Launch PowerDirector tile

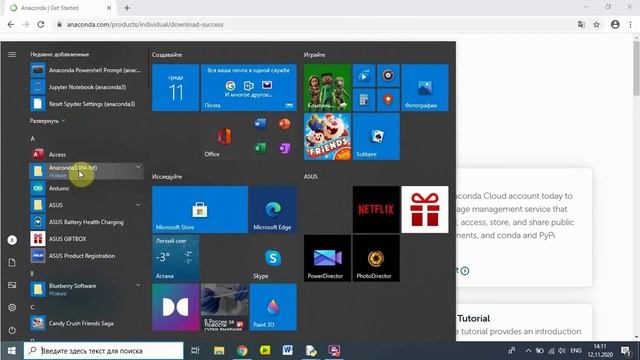tap(327, 258)
